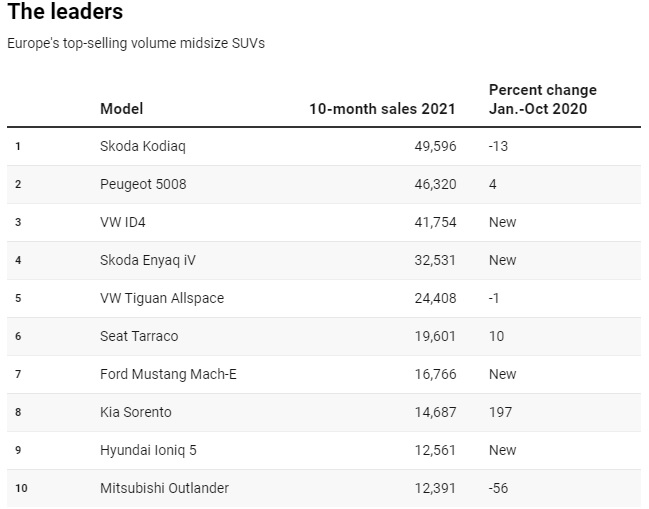The image size is (649, 509).
Task: Click the subtitle about top-selling midsize SUVs
Action: 136,43
